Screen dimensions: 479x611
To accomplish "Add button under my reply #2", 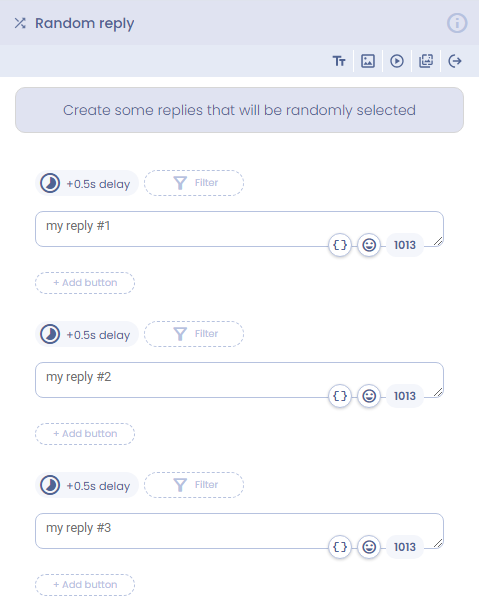I will click(85, 434).
